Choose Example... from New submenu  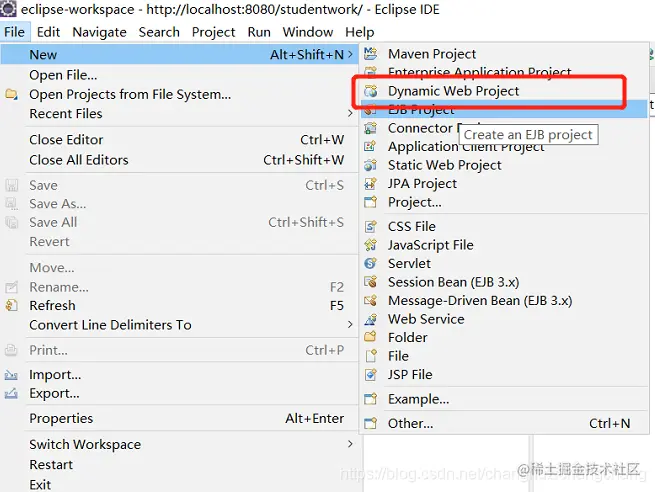(505, 399)
